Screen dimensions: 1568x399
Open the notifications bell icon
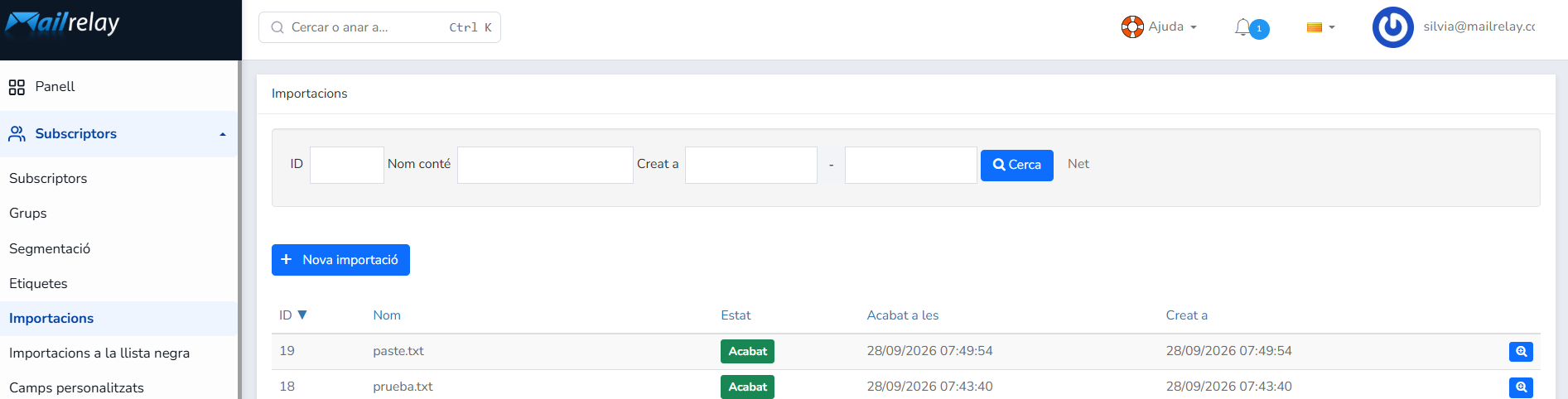coord(1242,27)
